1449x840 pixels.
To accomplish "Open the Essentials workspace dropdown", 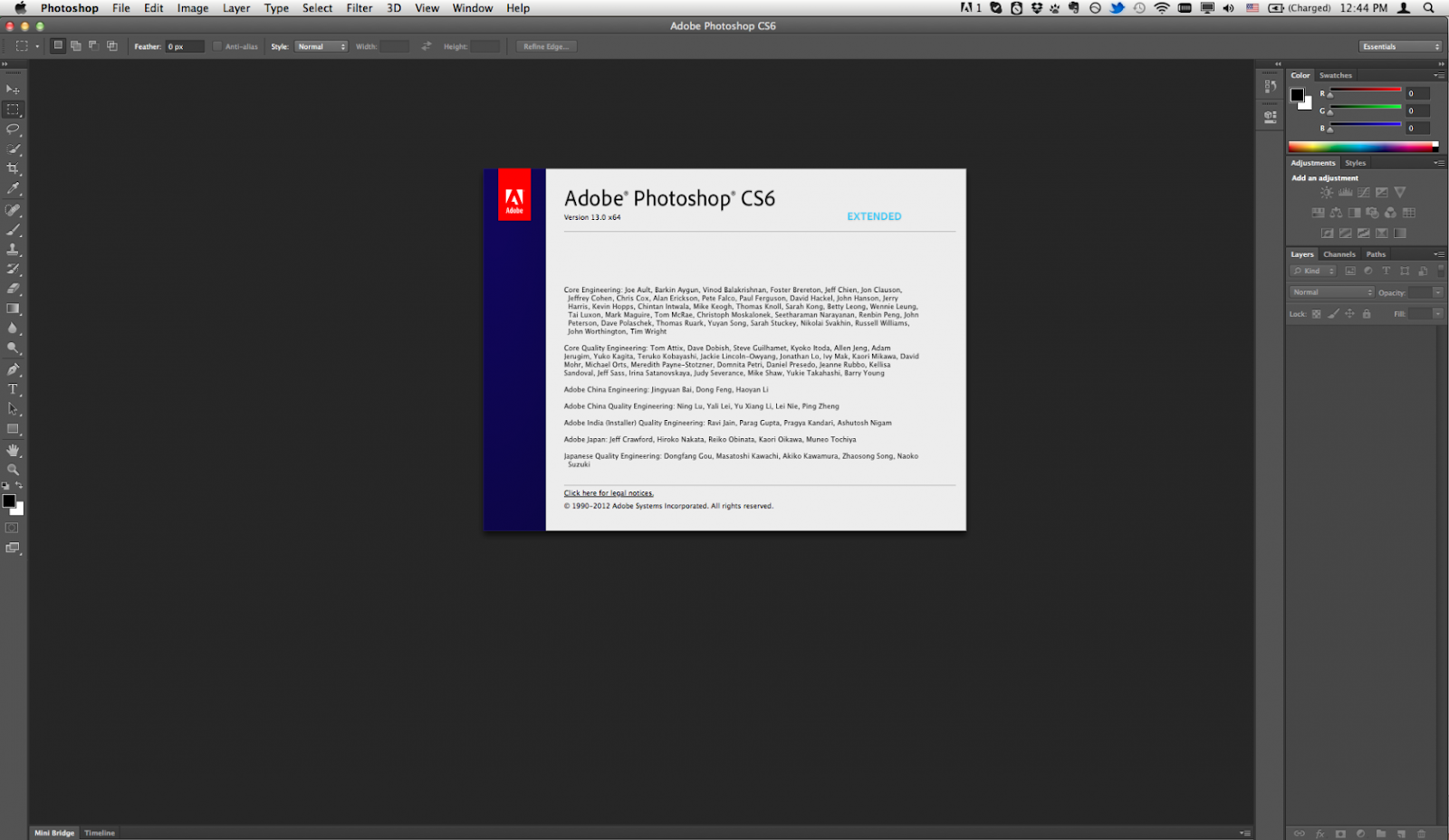I will (x=1400, y=46).
